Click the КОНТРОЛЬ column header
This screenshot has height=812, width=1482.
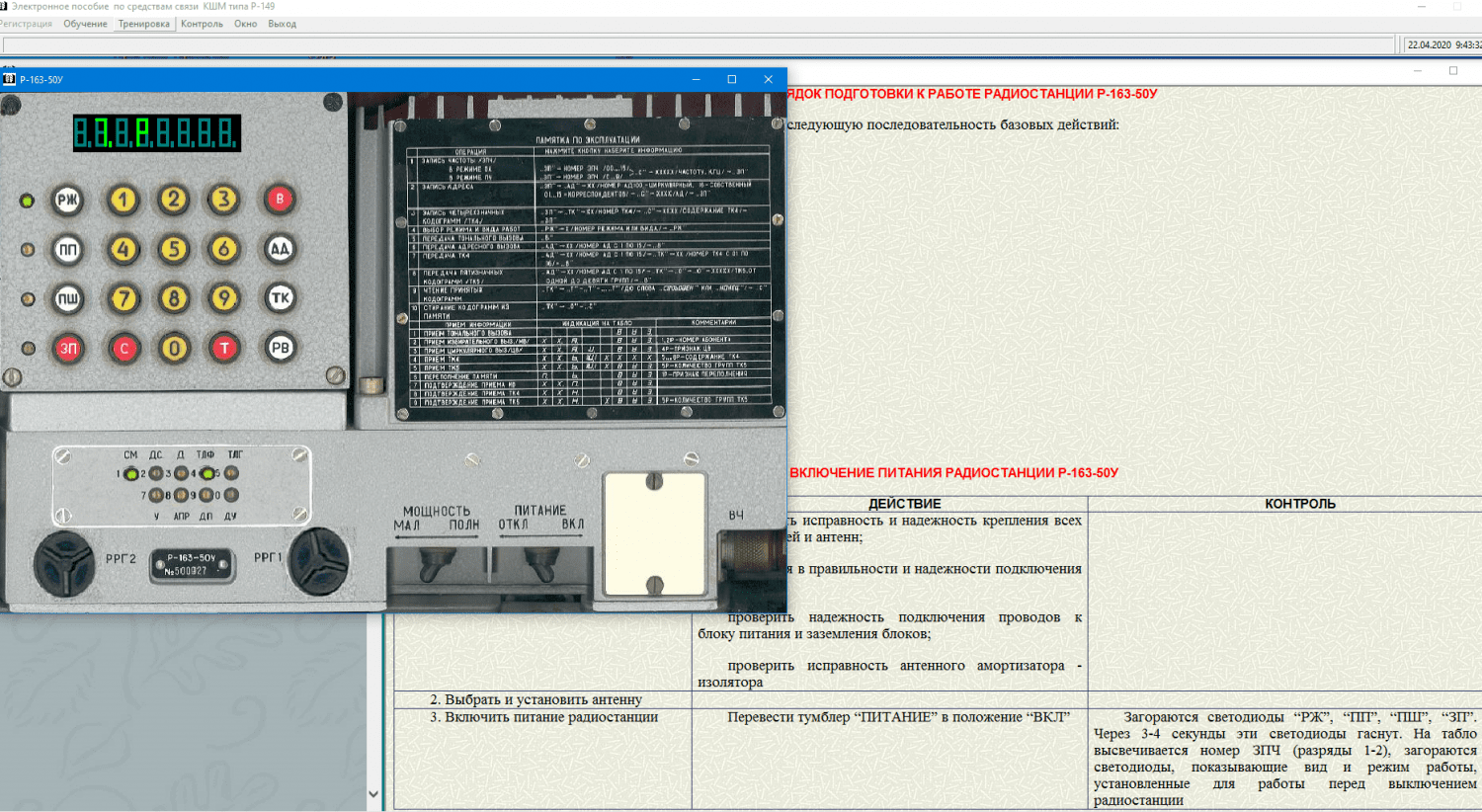pyautogui.click(x=1300, y=504)
